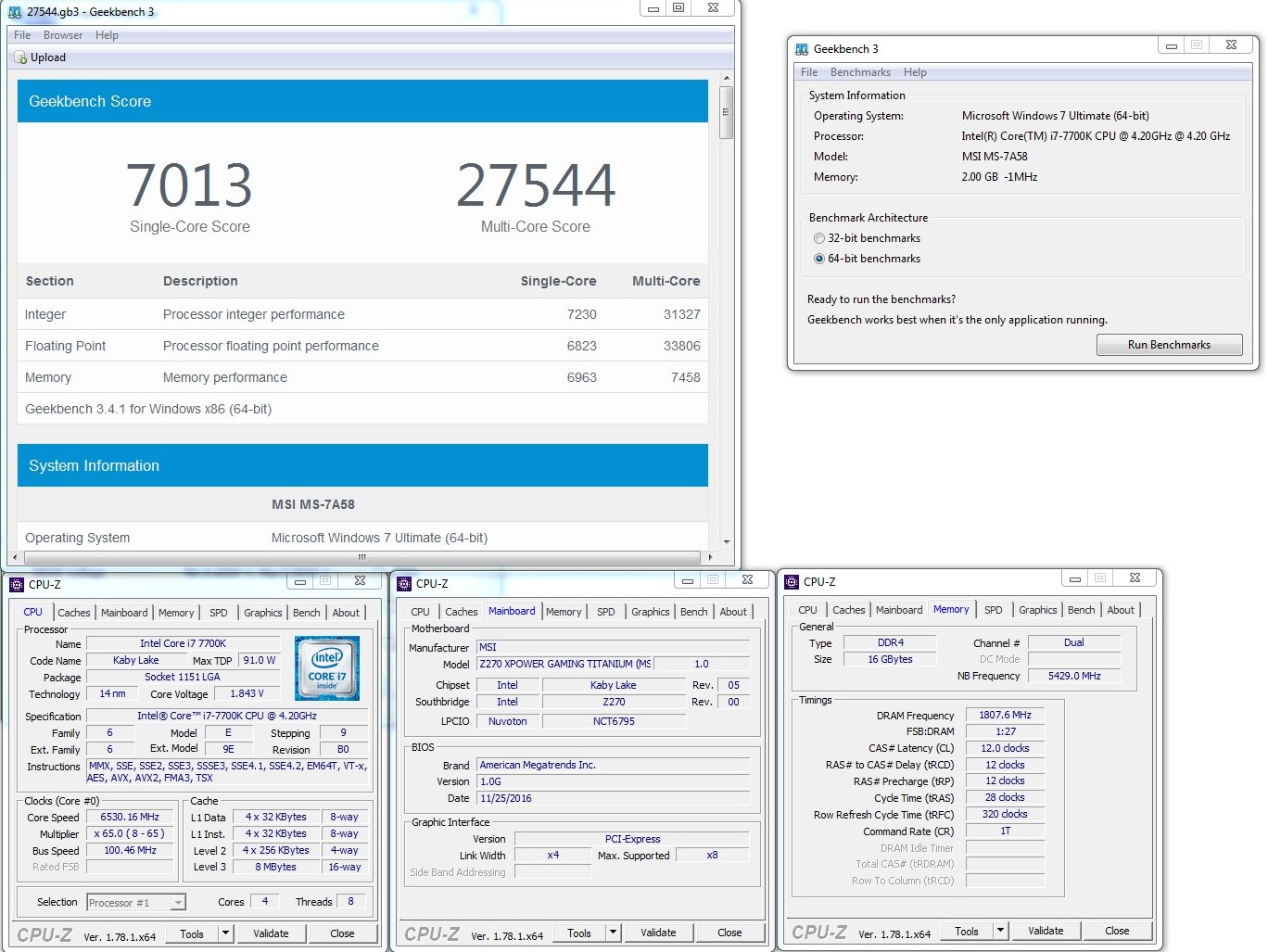The width and height of the screenshot is (1268, 952).
Task: Click Tools button in CPU-Z Mainboard window
Action: (579, 933)
